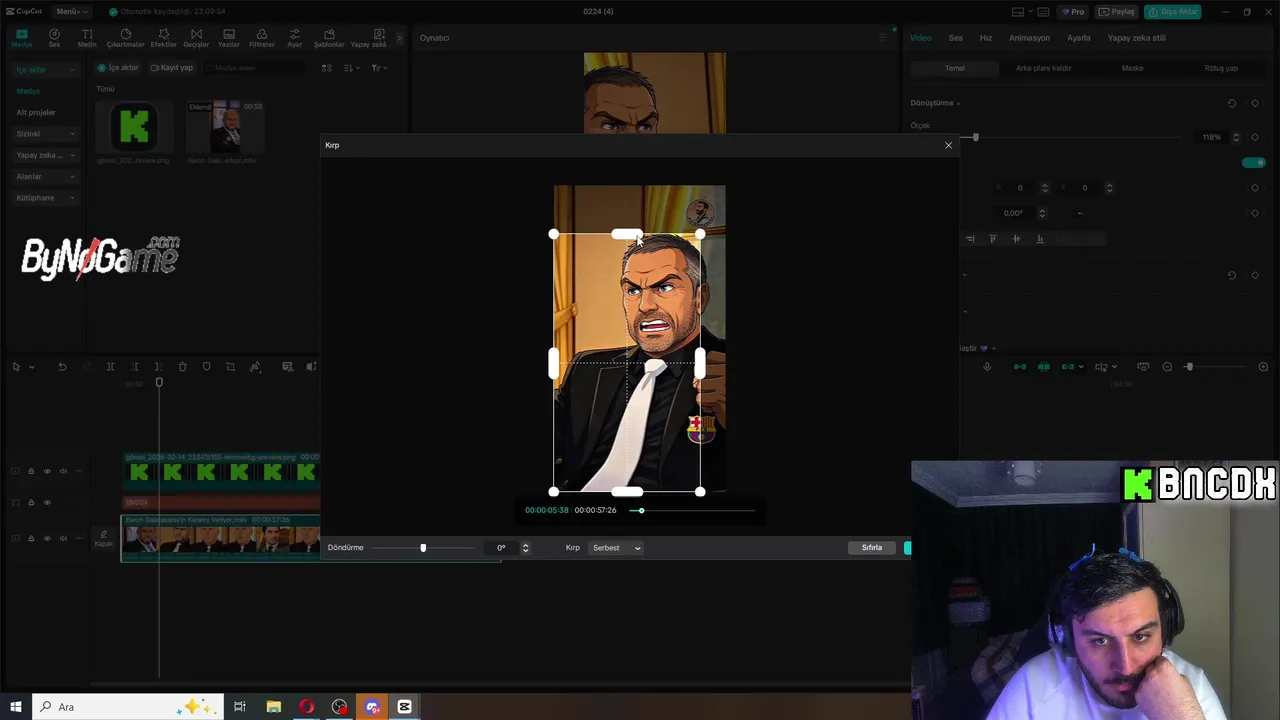The width and height of the screenshot is (1280, 720).
Task: Lock the main video track
Action: (31, 538)
